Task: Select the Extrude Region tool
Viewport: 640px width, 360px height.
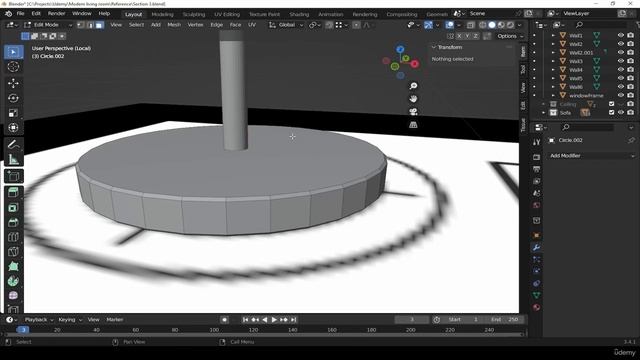Action: 13,193
